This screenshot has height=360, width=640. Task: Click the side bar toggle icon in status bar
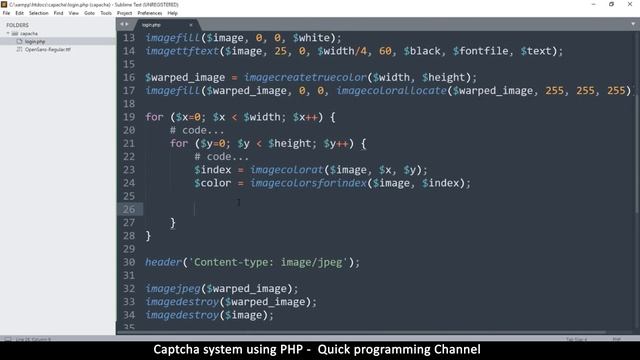[x=7, y=339]
